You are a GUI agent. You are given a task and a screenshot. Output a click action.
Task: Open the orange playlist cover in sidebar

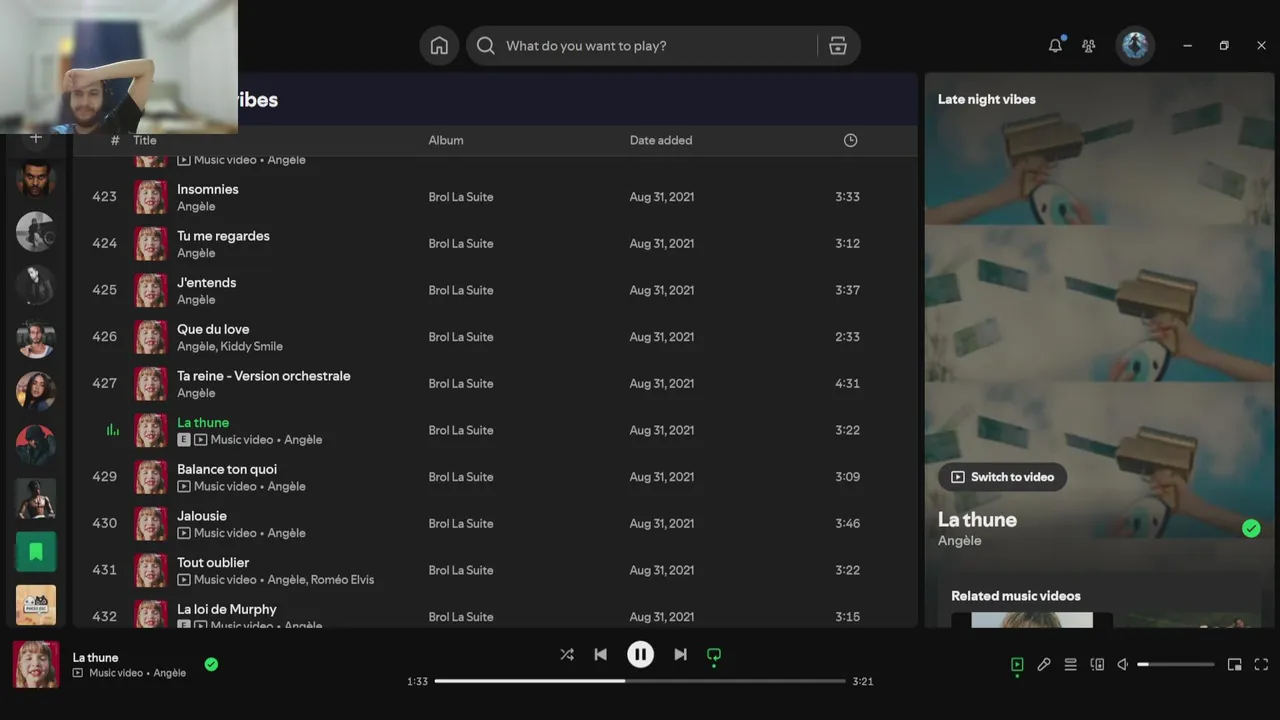point(36,605)
